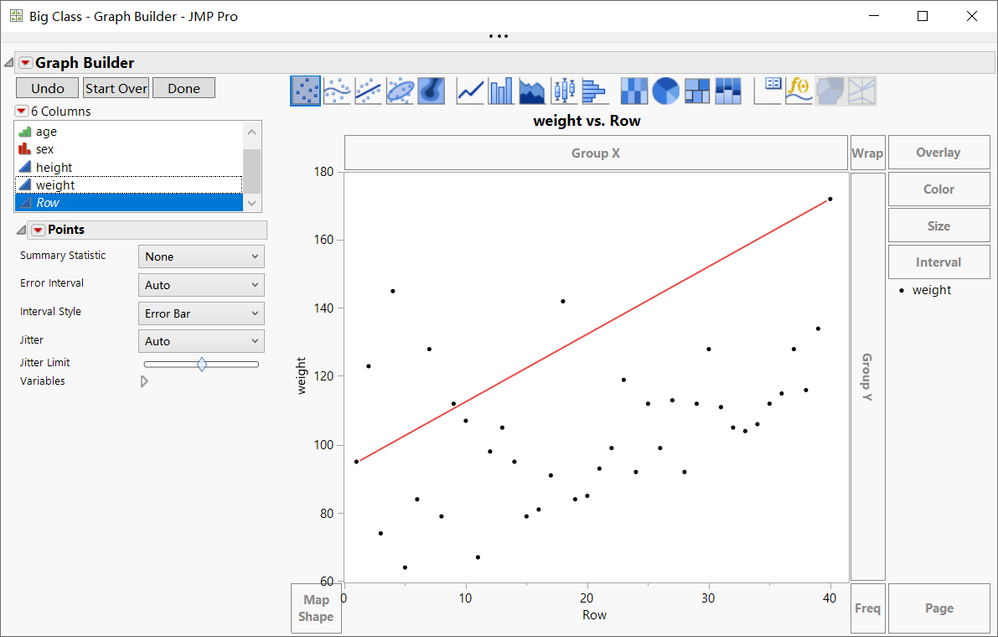Click the Map Shape drop zone

[x=316, y=608]
